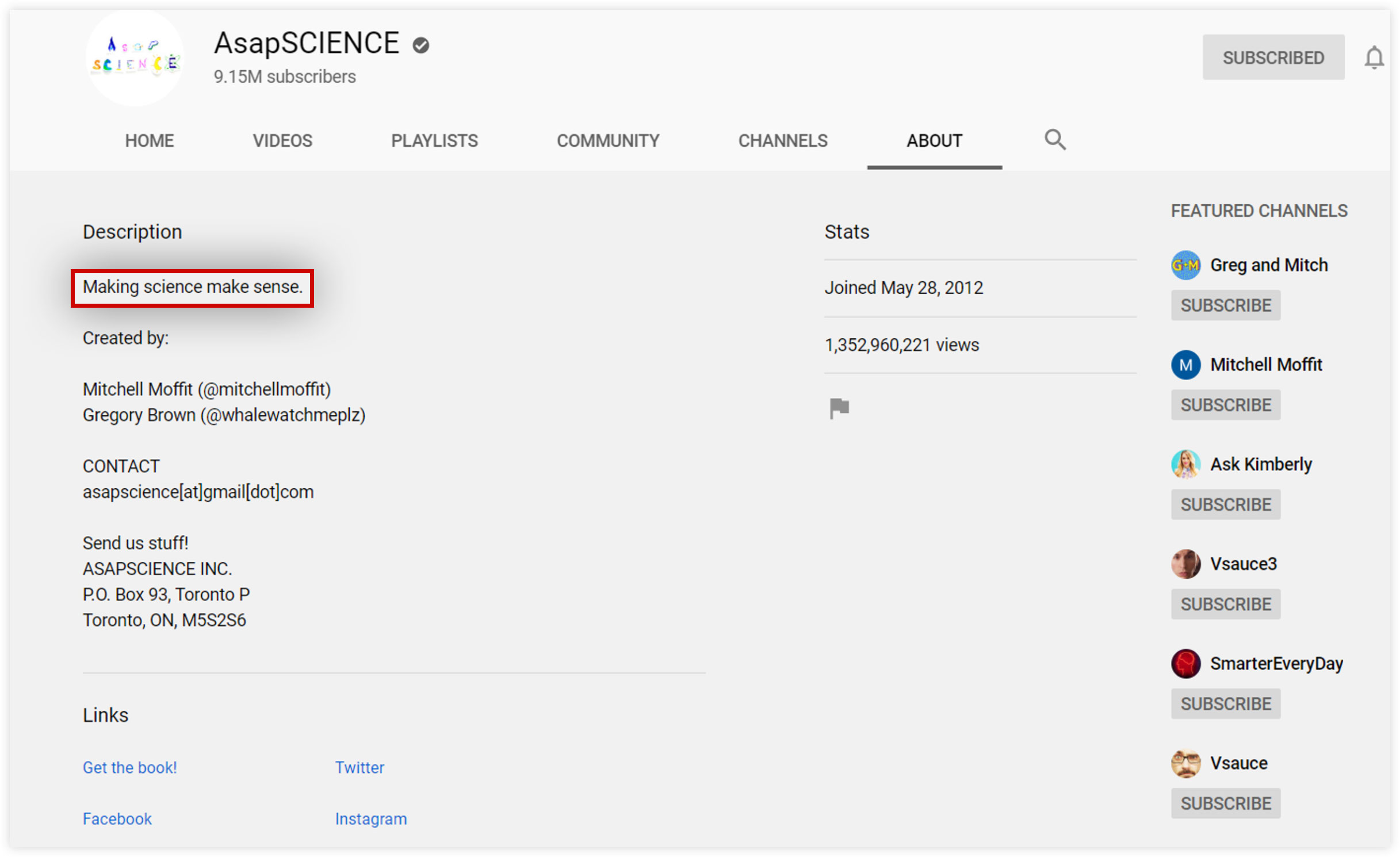Click the Vsauce3 channel name
This screenshot has height=857, width=1400.
click(1243, 564)
